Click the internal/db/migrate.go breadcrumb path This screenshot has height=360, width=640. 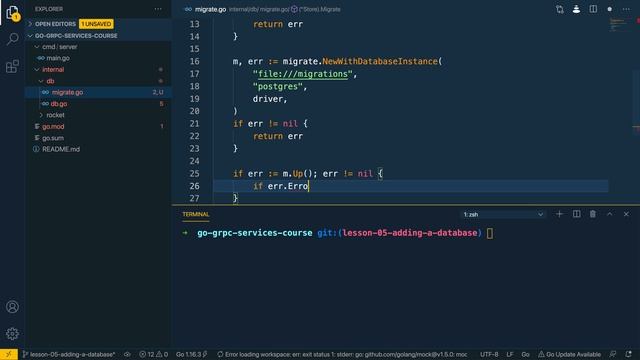click(259, 9)
